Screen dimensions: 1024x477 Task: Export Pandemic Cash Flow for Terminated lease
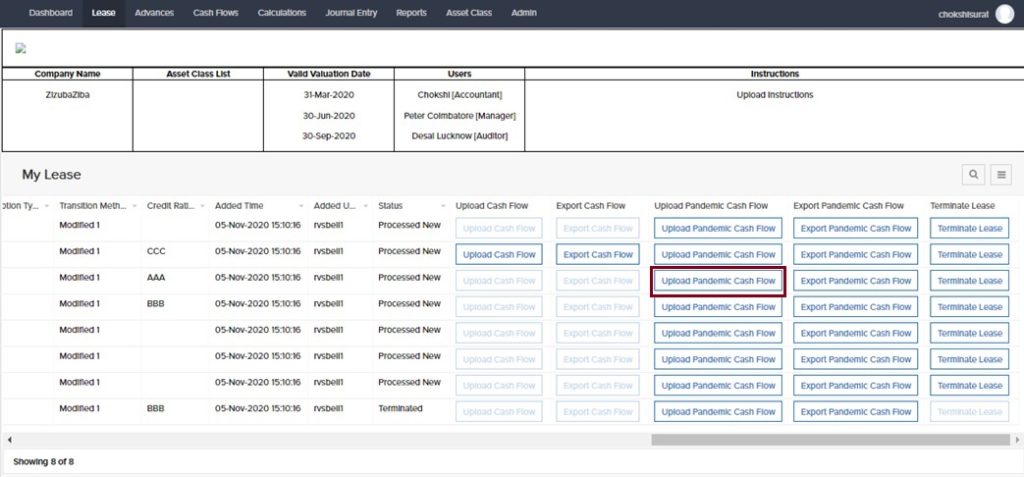pyautogui.click(x=856, y=412)
